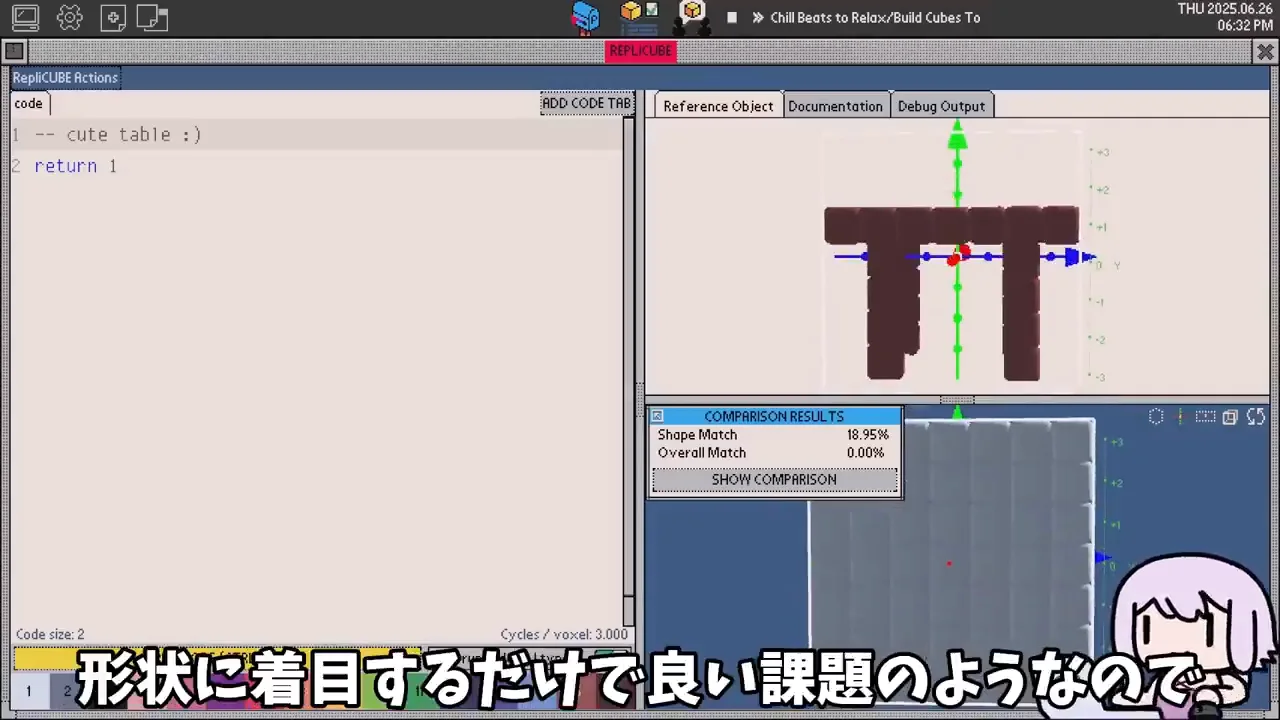Click the 'return 1' code line
Image resolution: width=1280 pixels, height=720 pixels.
click(76, 166)
